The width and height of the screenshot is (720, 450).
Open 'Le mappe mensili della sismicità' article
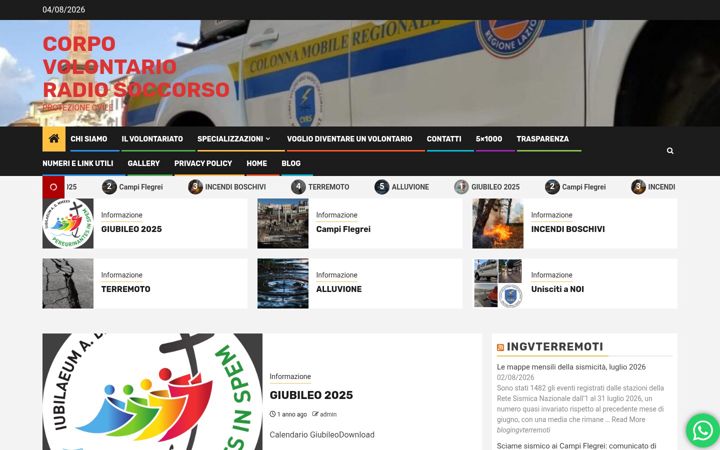pyautogui.click(x=571, y=367)
